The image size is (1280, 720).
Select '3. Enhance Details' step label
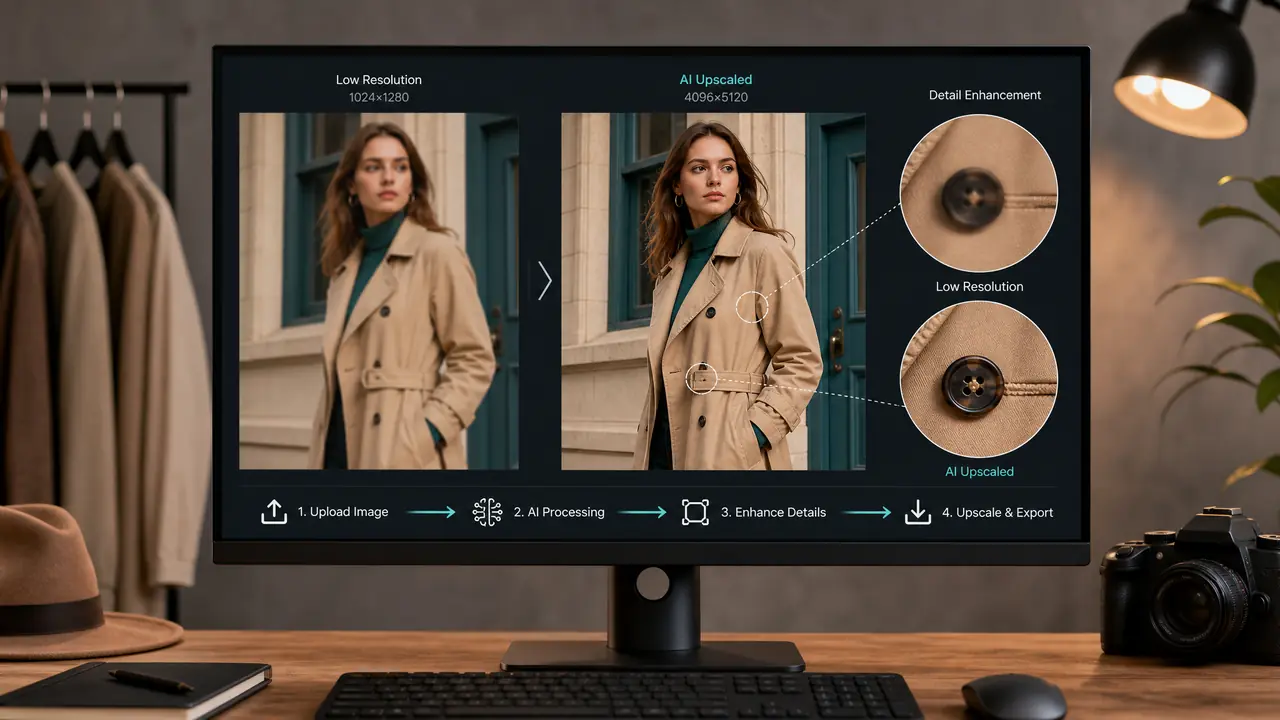click(773, 512)
